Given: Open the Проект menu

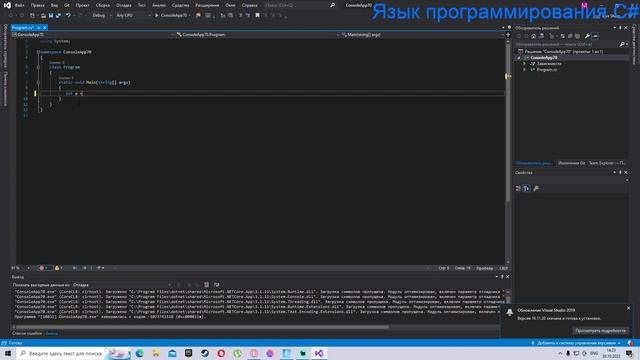Looking at the screenshot, I should click(82, 5).
